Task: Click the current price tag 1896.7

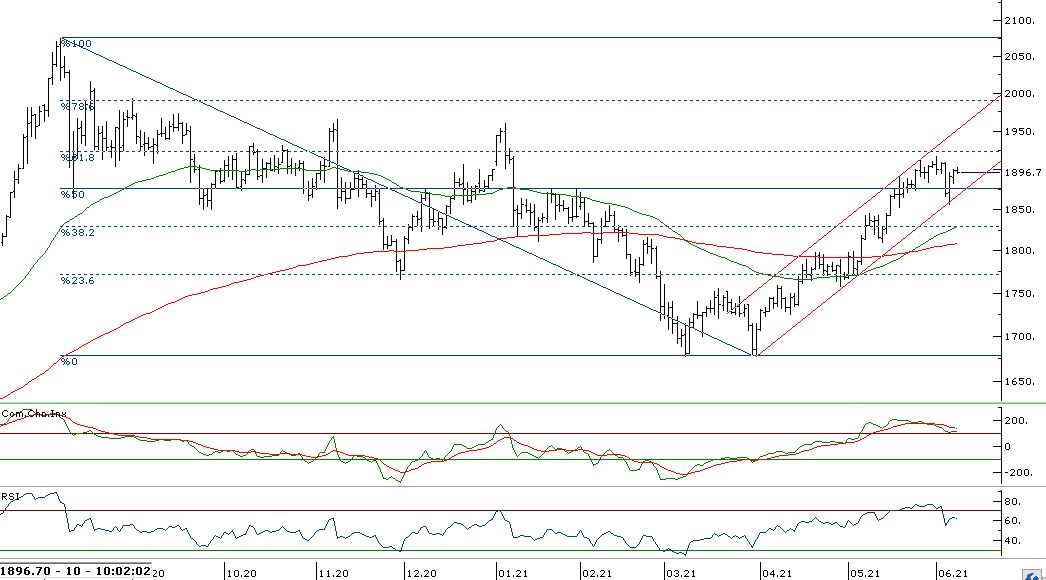Action: point(1023,172)
